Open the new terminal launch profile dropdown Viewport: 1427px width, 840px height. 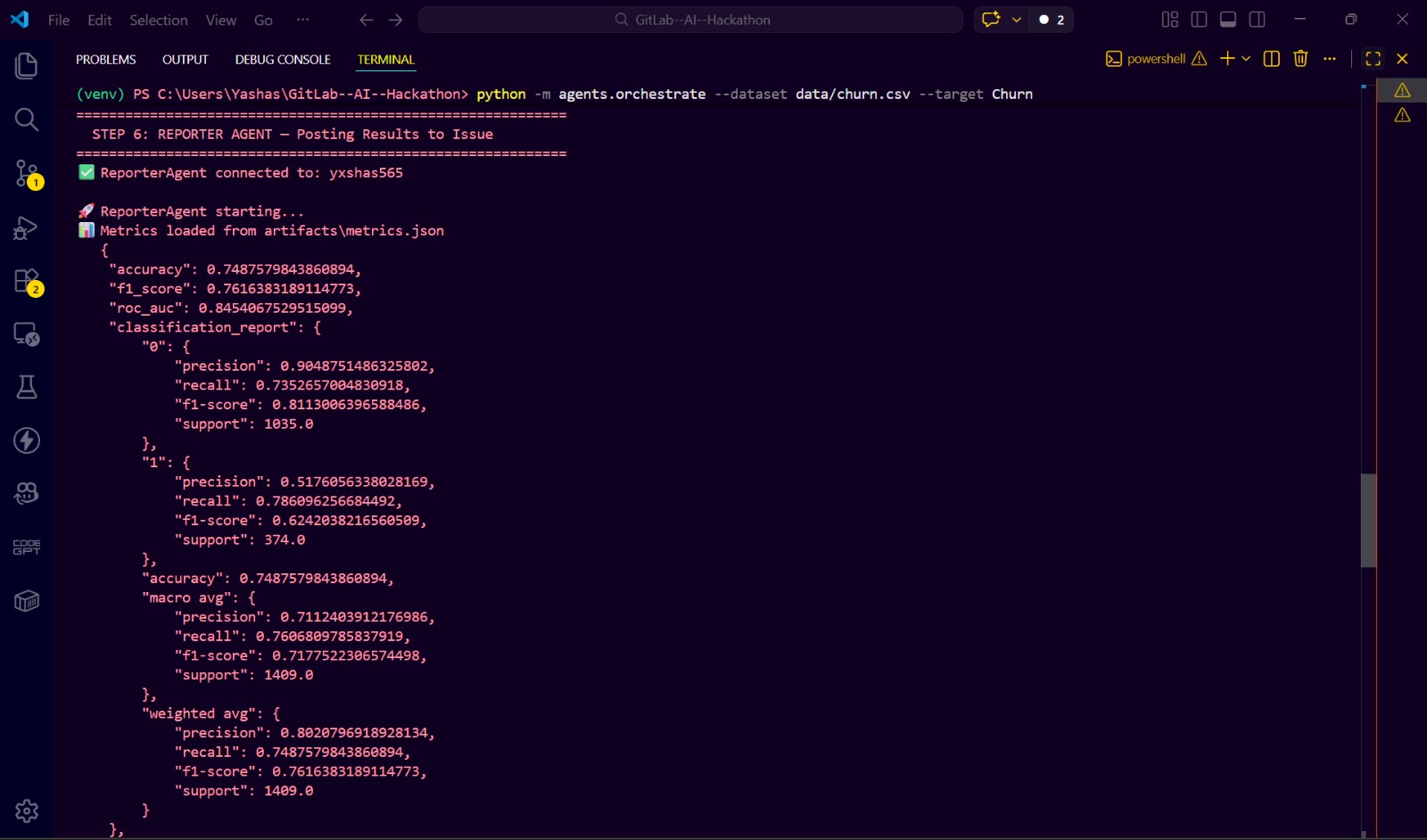(x=1246, y=59)
